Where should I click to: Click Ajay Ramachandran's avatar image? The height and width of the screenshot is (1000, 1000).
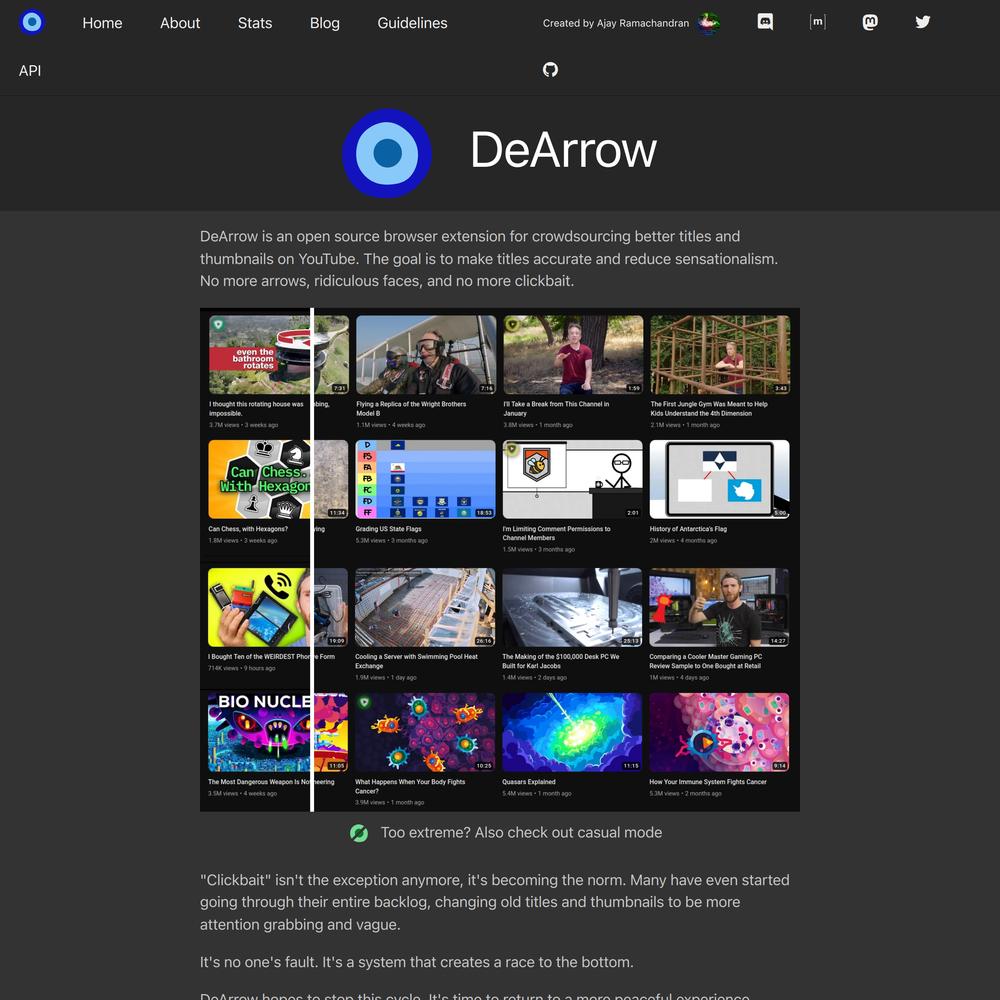click(708, 23)
